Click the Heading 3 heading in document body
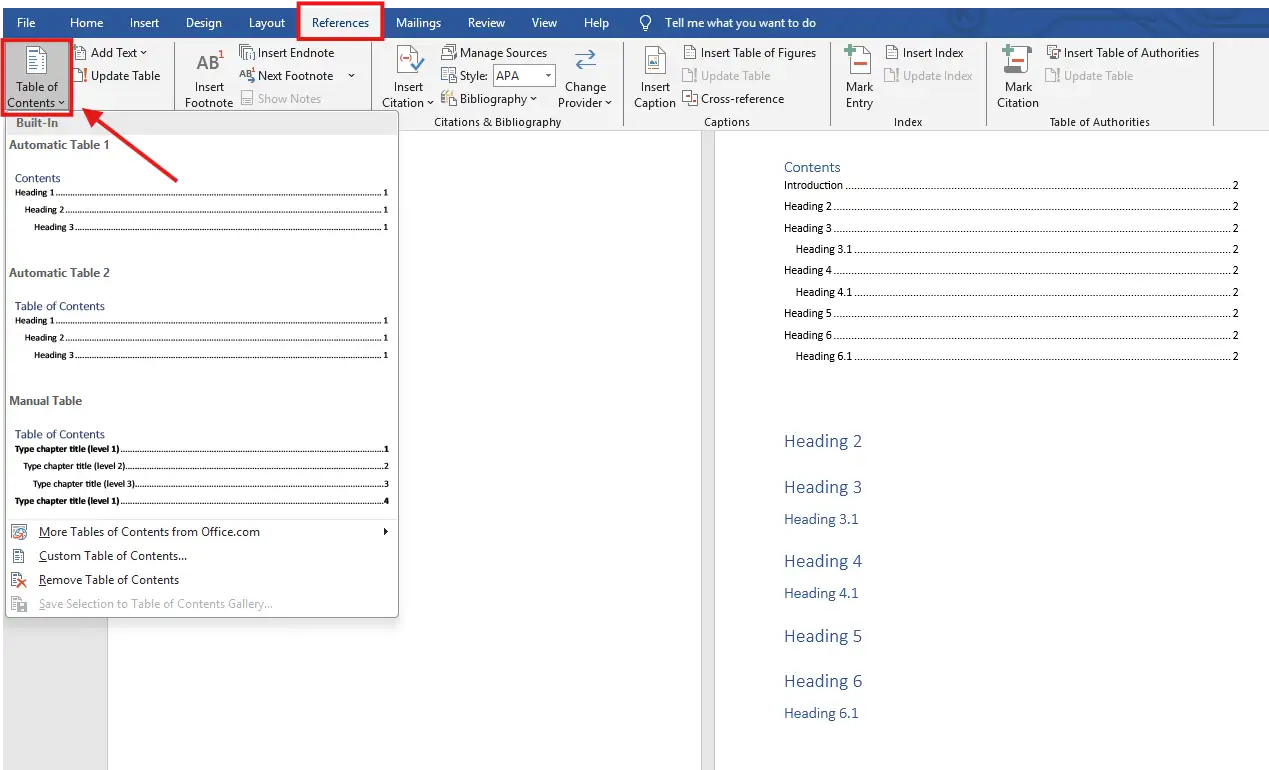Viewport: 1269px width, 770px height. (823, 487)
